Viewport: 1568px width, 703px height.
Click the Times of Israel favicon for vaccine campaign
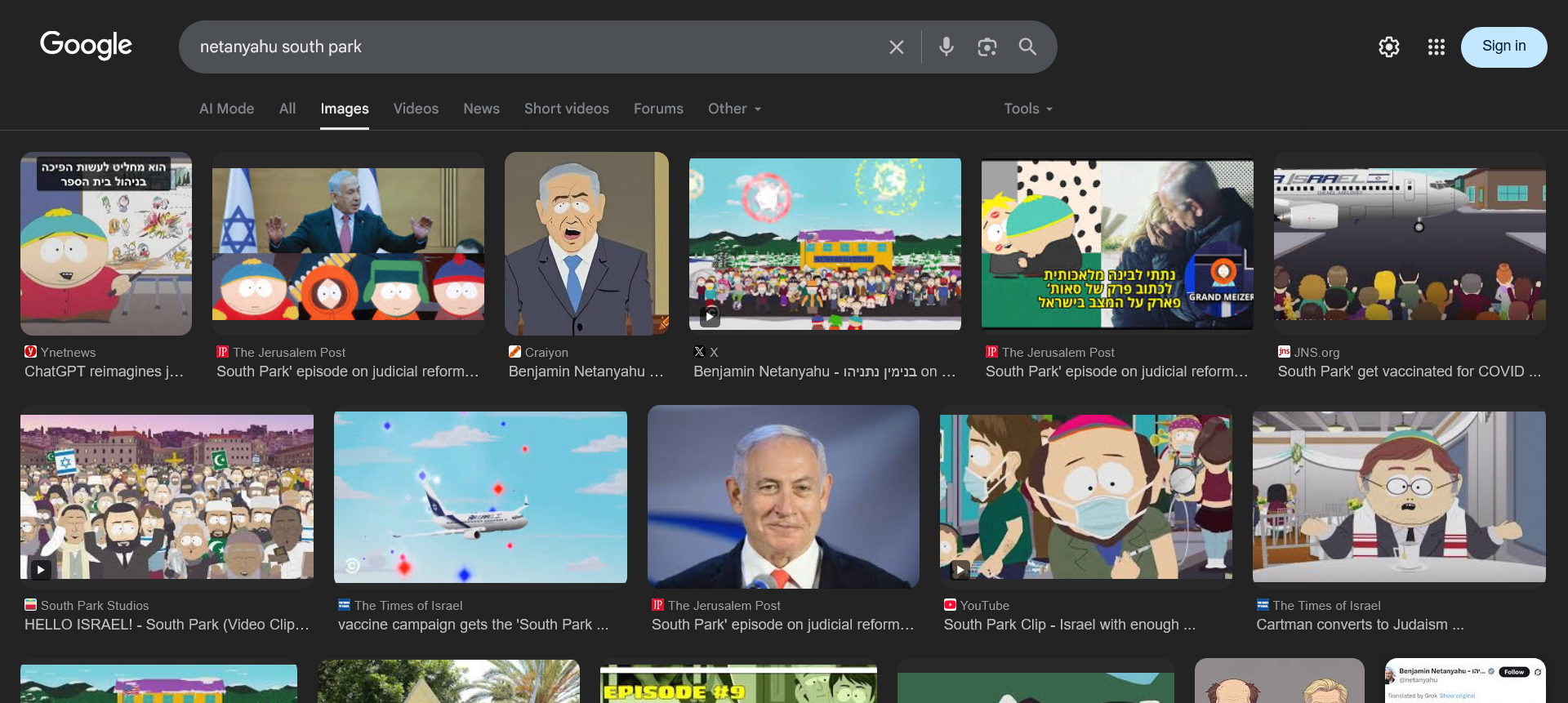344,605
